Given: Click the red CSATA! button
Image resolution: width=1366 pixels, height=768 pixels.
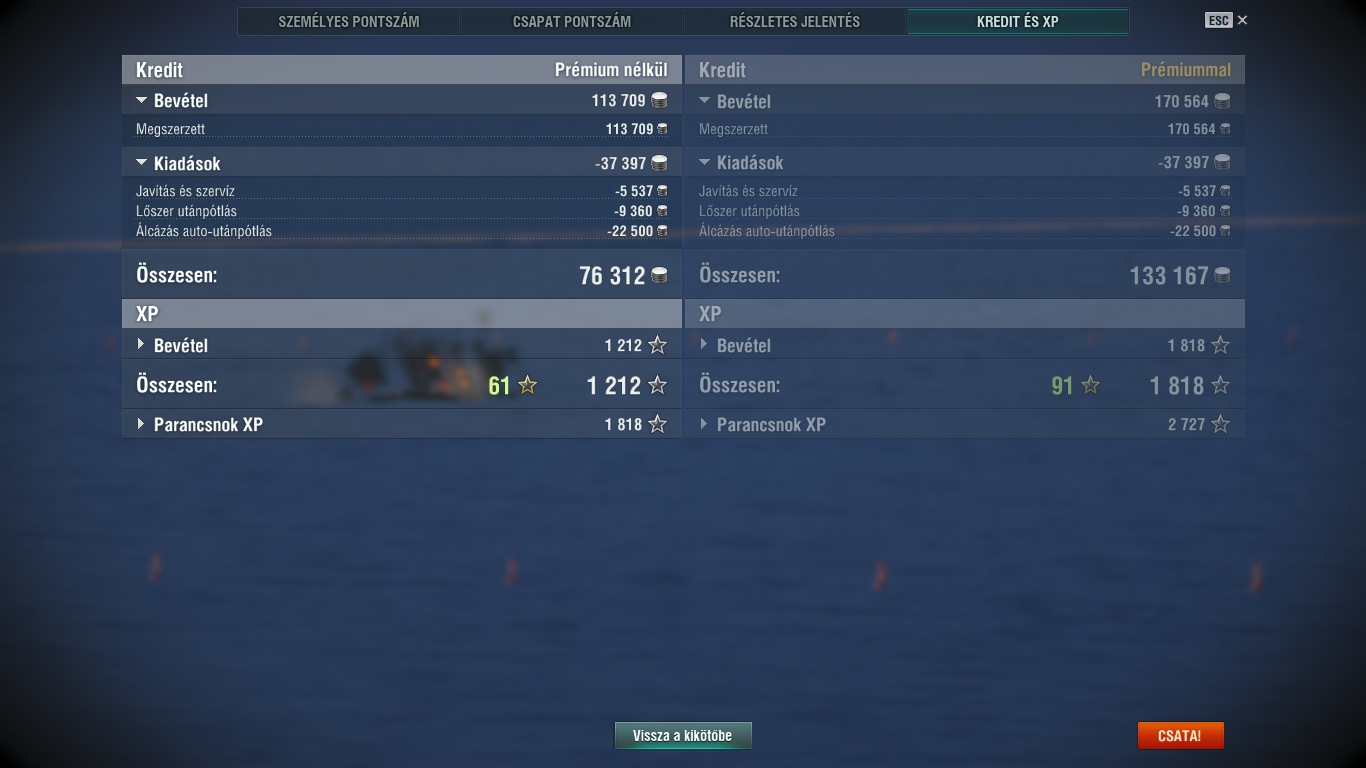Looking at the screenshot, I should 1180,735.
